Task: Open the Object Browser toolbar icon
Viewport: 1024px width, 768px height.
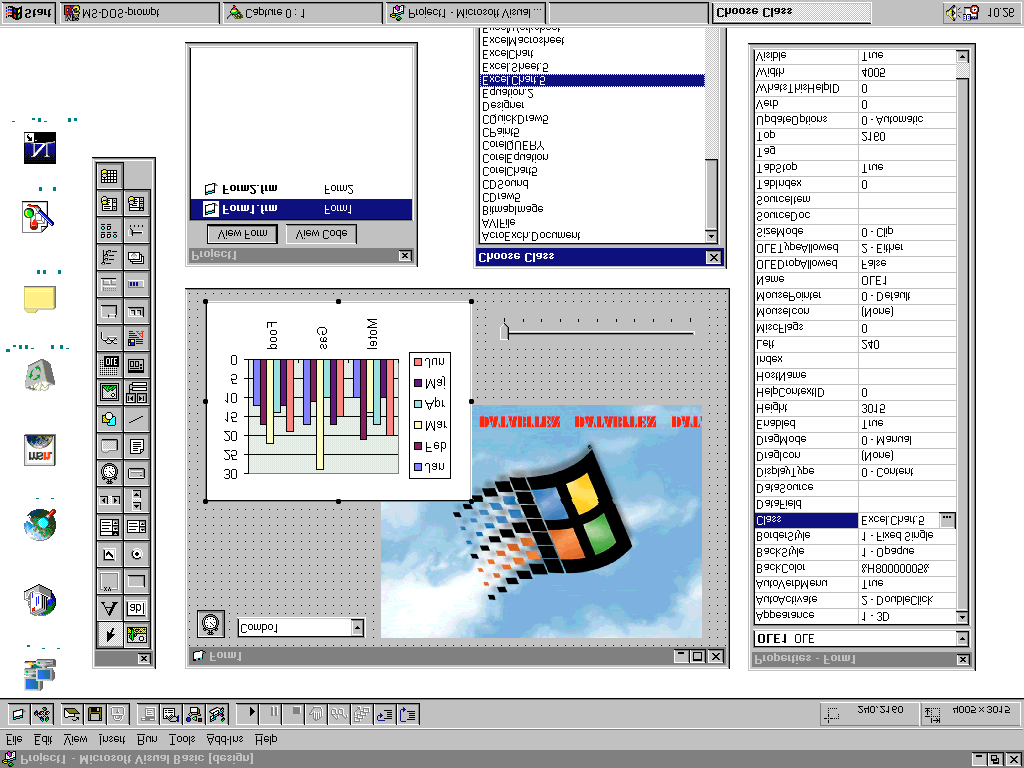Action: point(194,714)
